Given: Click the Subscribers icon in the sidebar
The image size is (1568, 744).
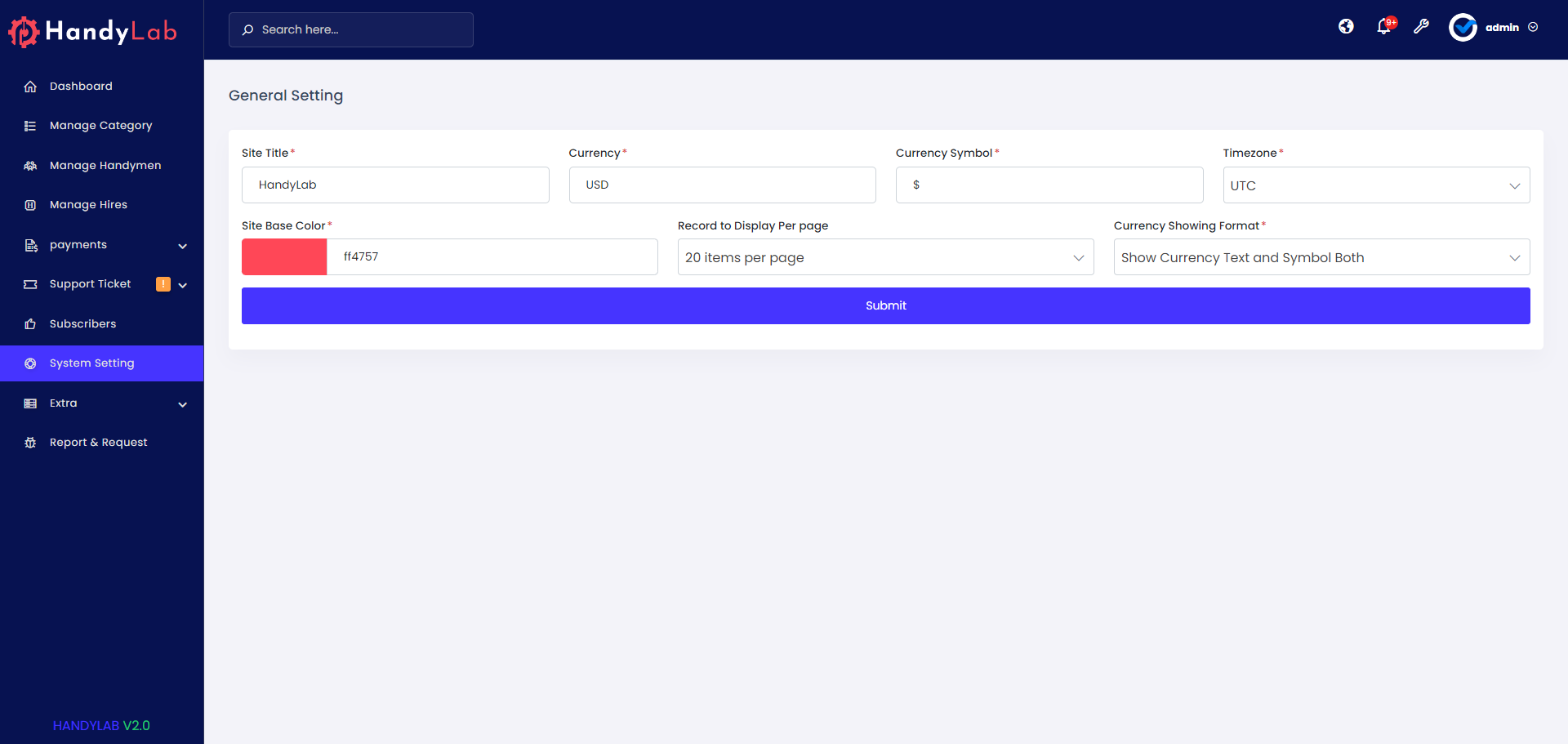Looking at the screenshot, I should (30, 323).
